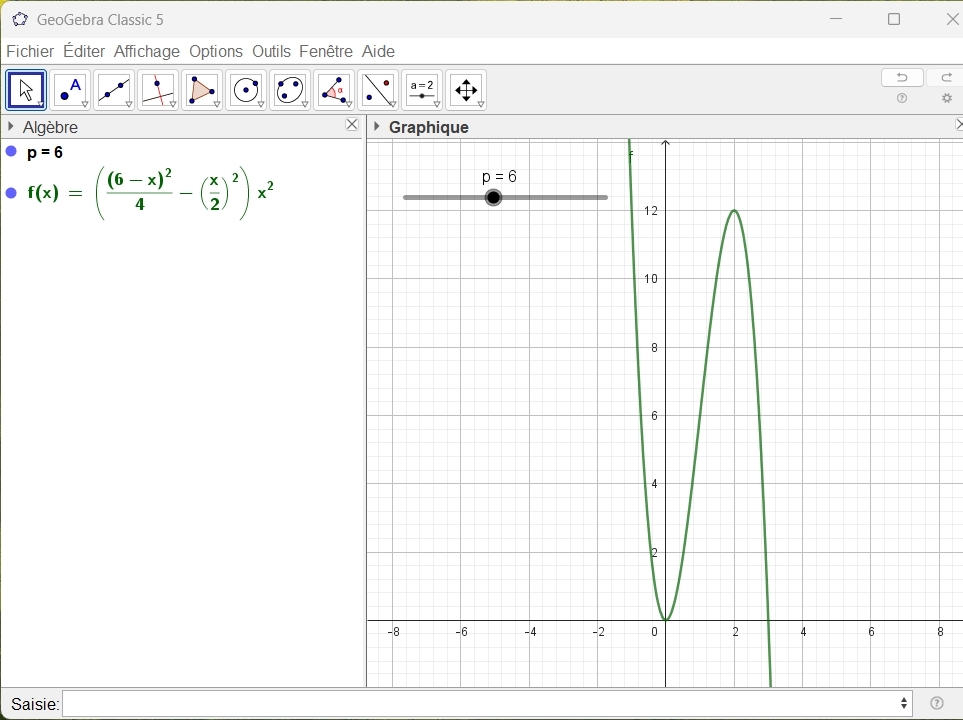Viewport: 963px width, 720px height.
Task: Click in the Saisie input field
Action: coord(487,703)
